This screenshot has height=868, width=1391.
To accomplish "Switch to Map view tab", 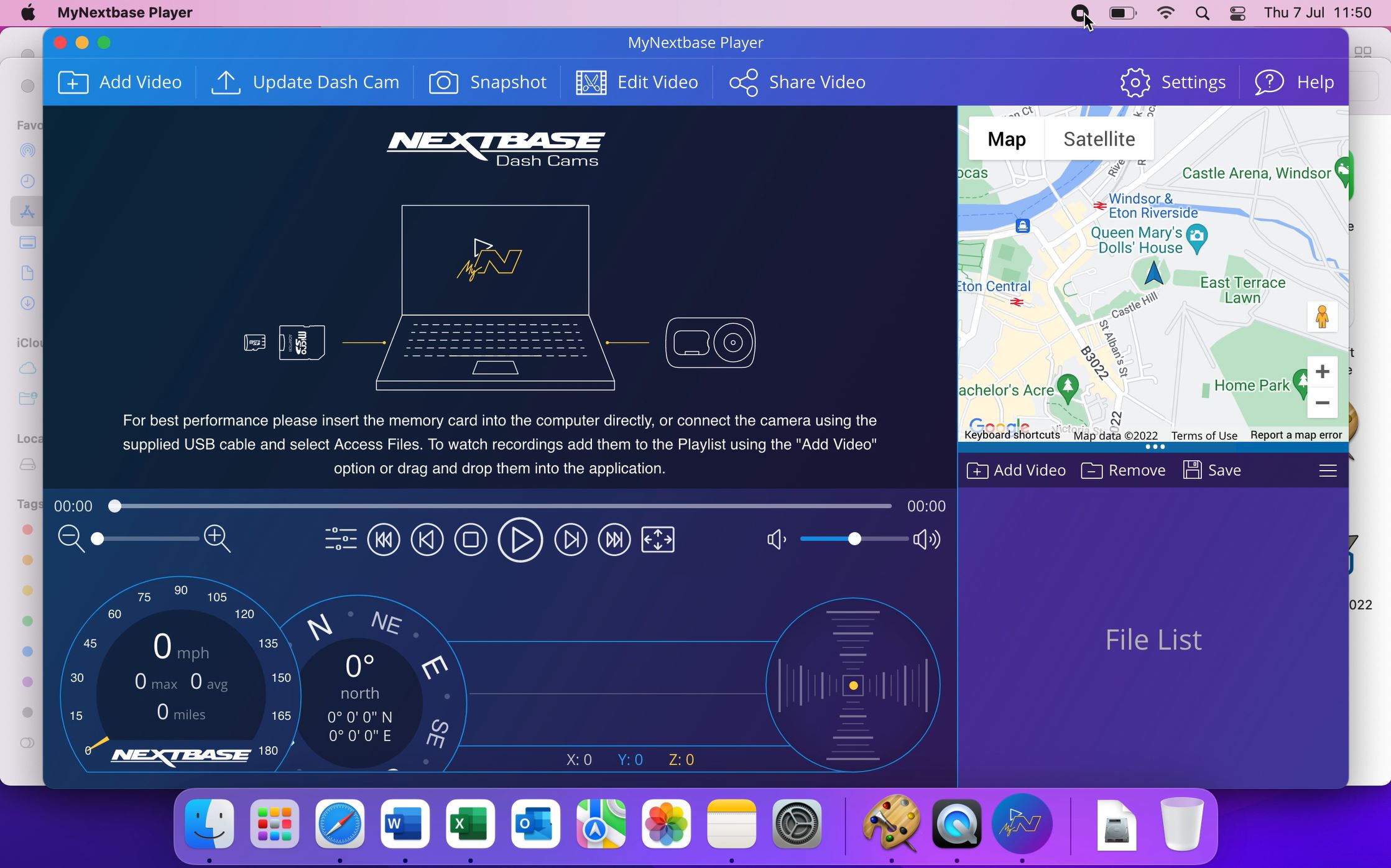I will point(1006,138).
